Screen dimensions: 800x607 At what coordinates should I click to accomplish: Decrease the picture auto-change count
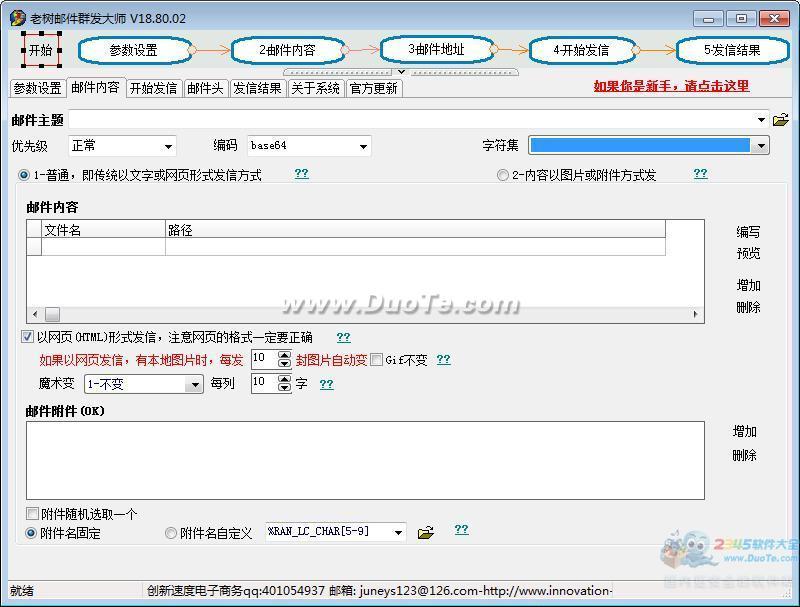coord(285,364)
